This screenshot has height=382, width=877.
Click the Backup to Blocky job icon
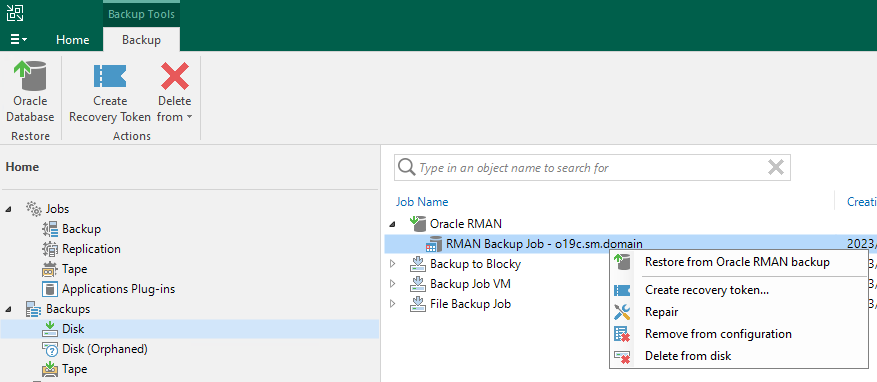coord(417,264)
